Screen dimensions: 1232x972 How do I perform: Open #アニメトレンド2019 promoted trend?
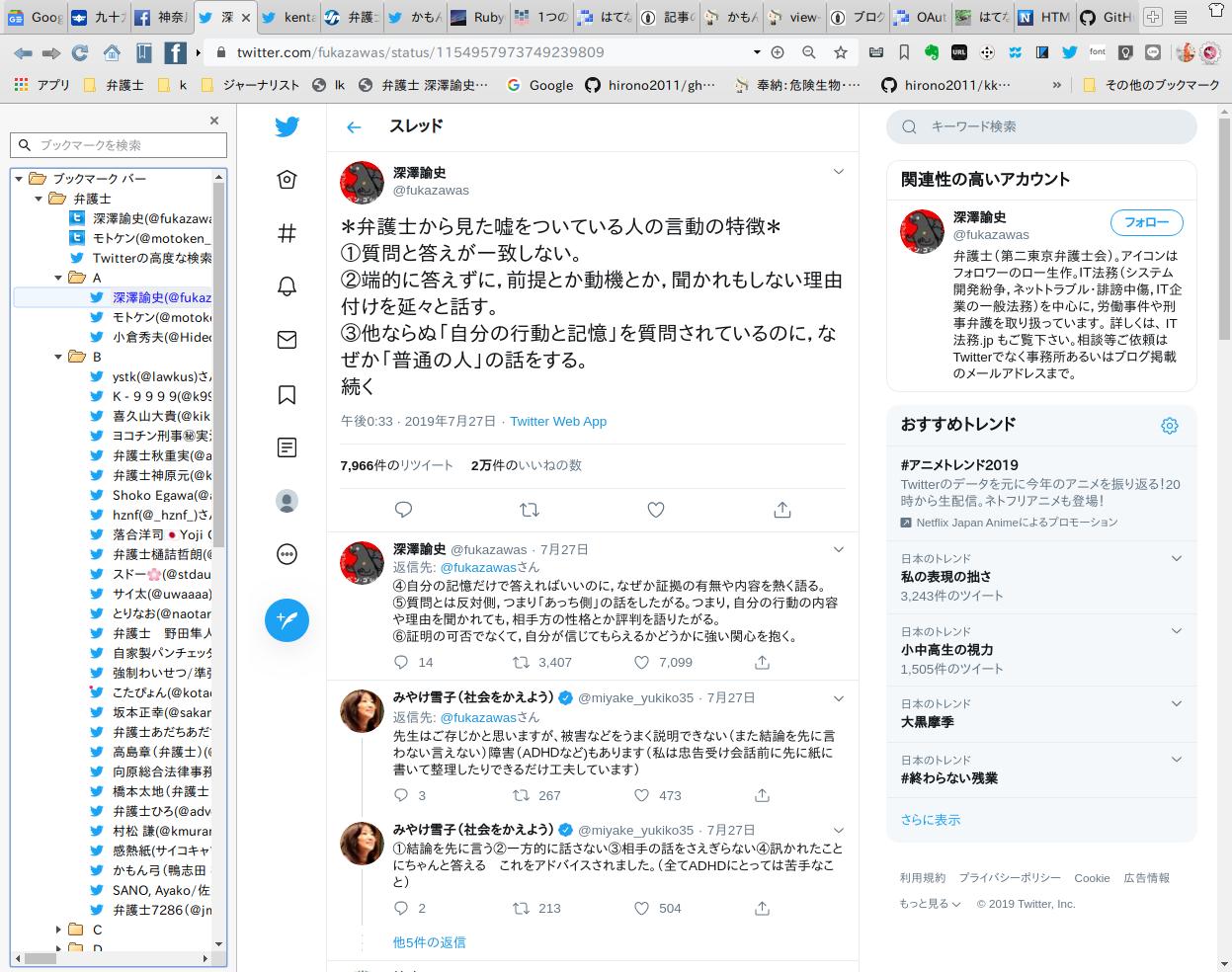958,464
